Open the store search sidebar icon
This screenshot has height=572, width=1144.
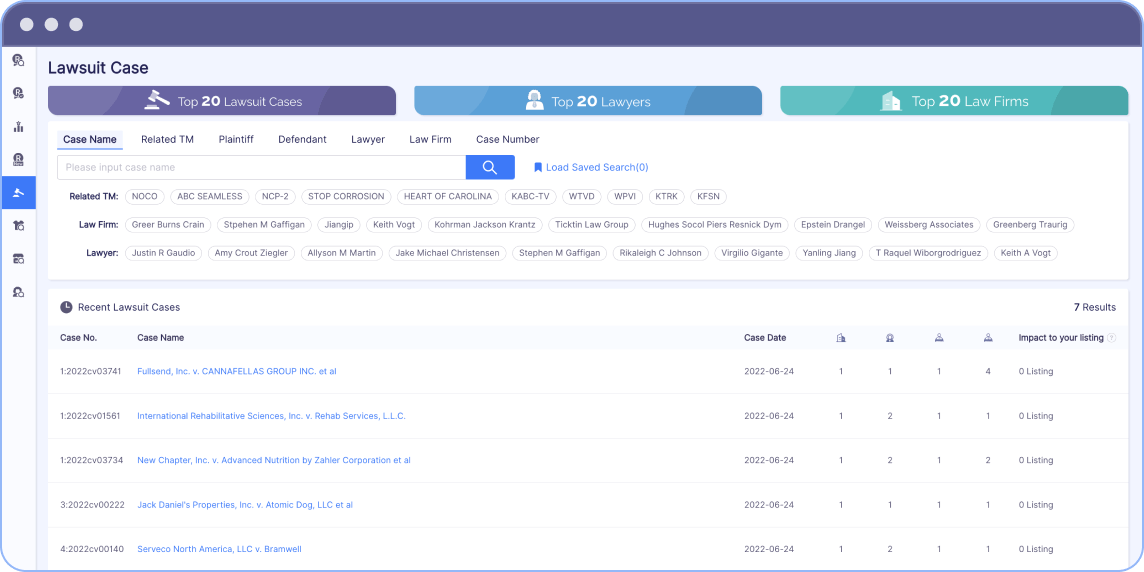(18, 259)
